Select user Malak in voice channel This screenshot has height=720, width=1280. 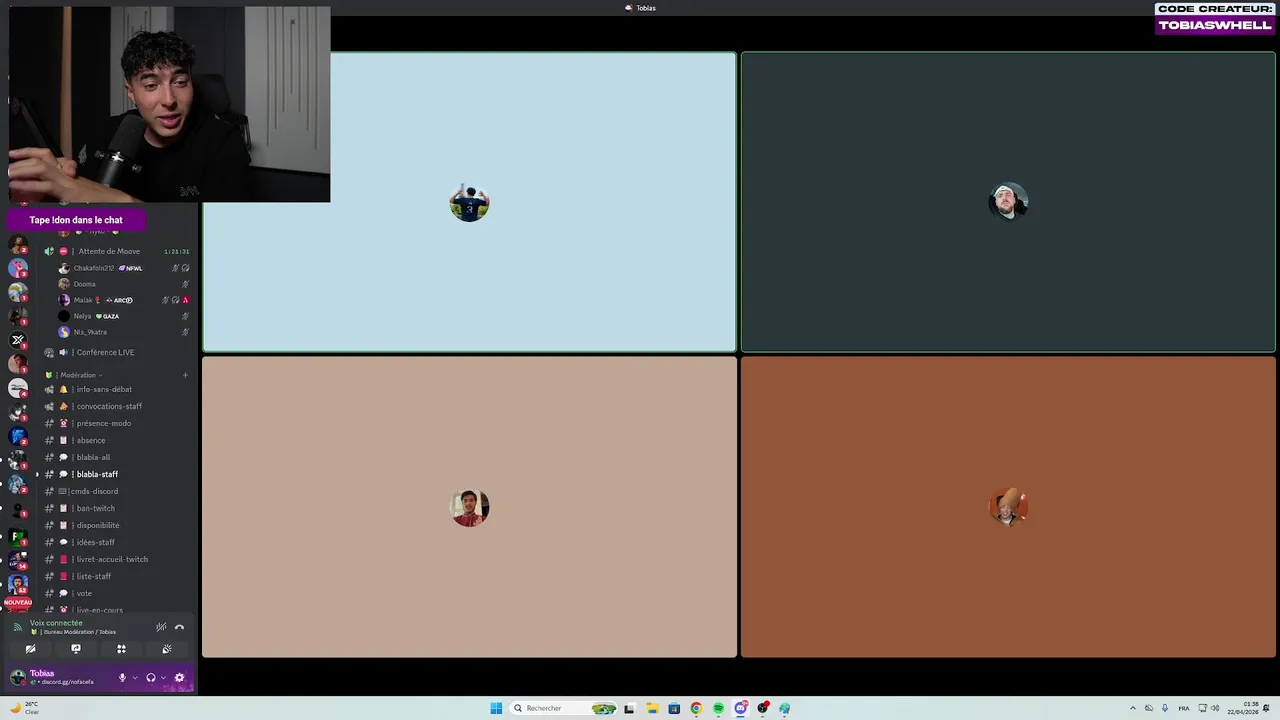click(x=123, y=300)
